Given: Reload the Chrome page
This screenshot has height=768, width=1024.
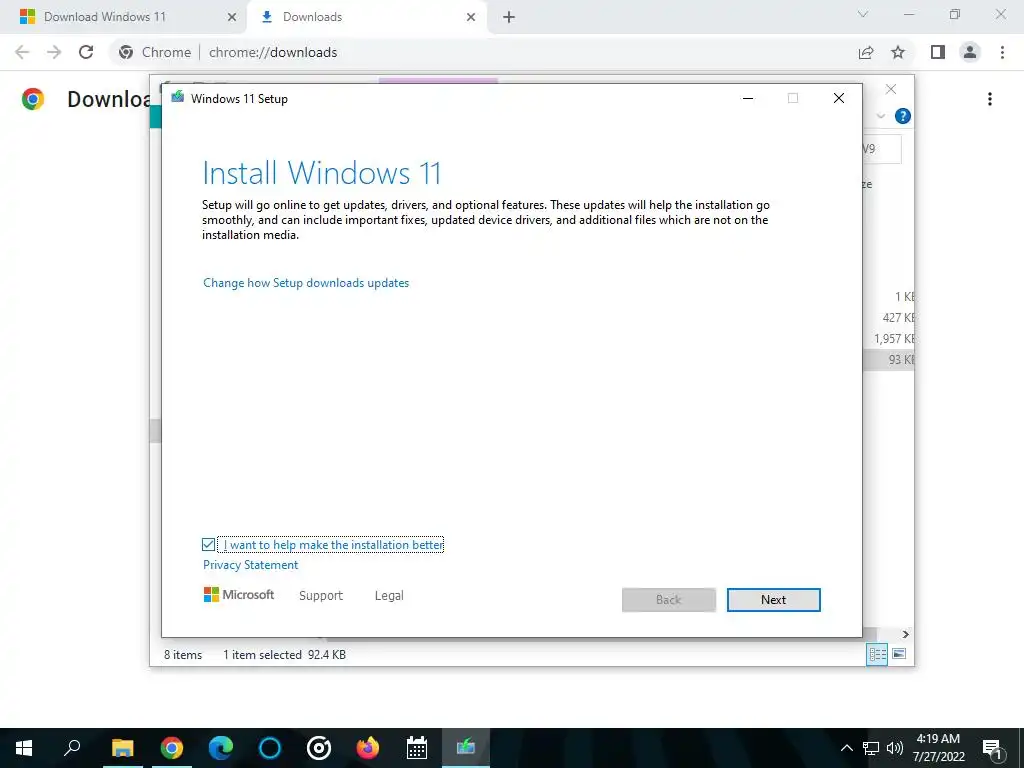Looking at the screenshot, I should click(86, 52).
